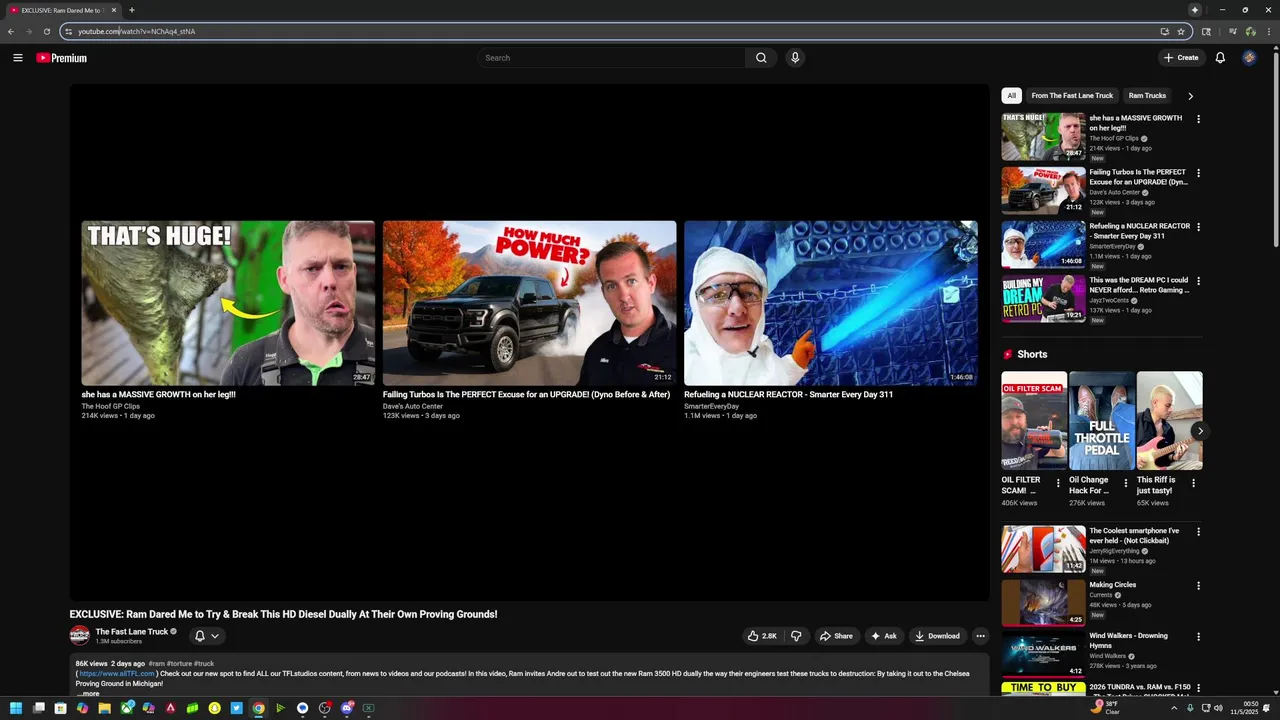This screenshot has height=720, width=1280.
Task: Open end-screen 'HOW MUCH POWER?' truck thumbnail
Action: [x=529, y=303]
